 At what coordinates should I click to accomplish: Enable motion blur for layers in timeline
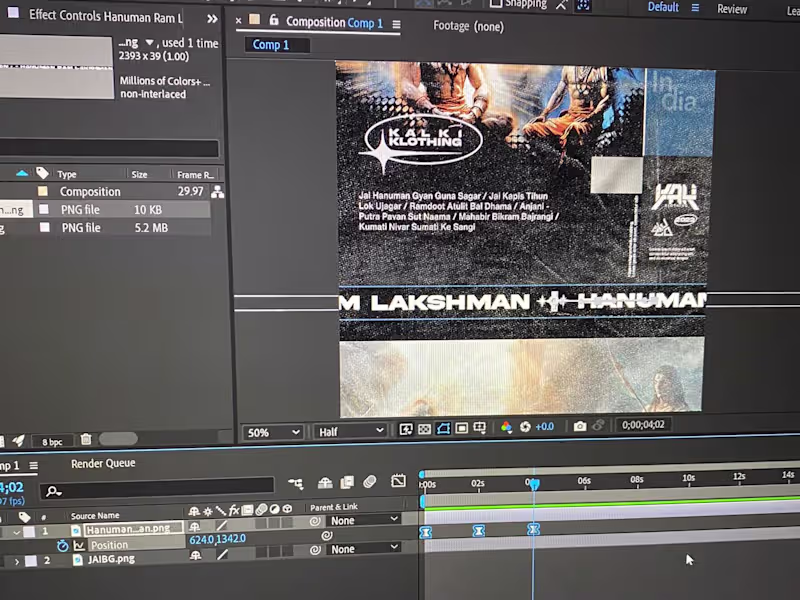370,481
